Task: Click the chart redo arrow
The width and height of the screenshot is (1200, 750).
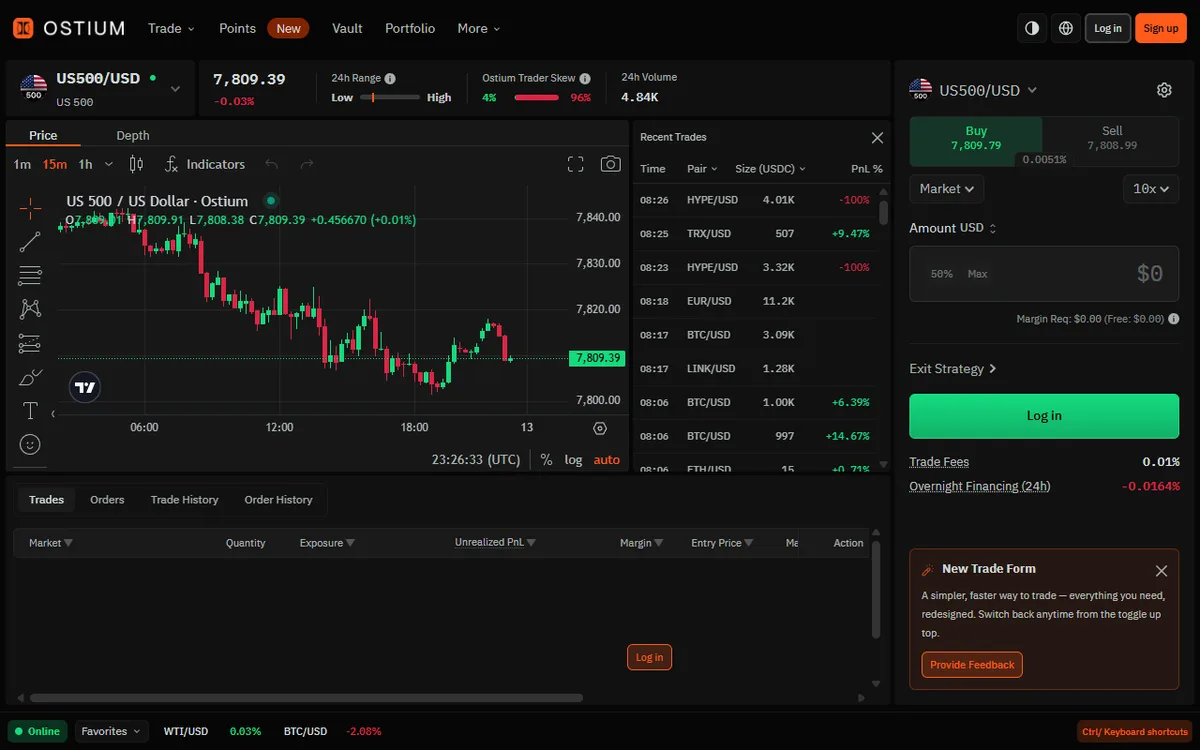Action: 307,164
